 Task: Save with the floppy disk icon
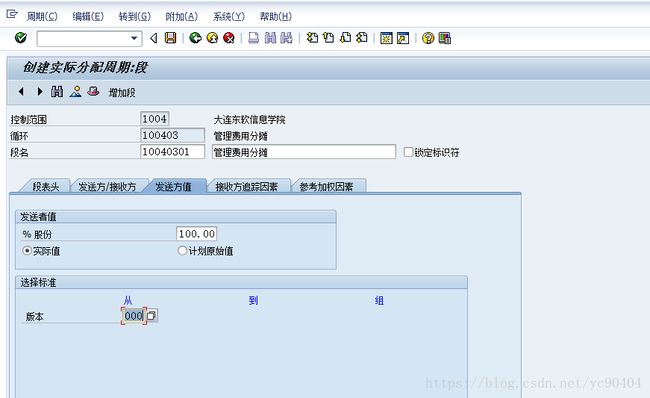(170, 38)
